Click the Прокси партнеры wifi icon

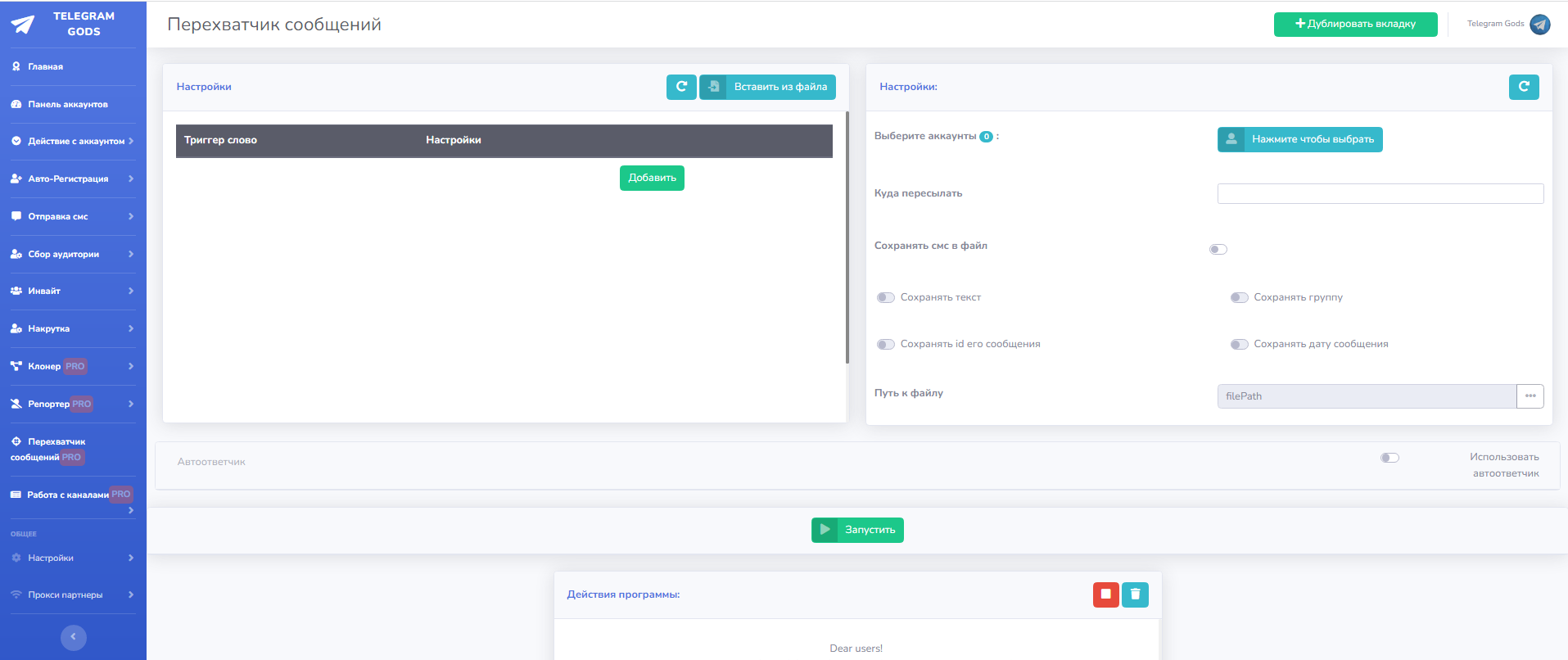(16, 594)
